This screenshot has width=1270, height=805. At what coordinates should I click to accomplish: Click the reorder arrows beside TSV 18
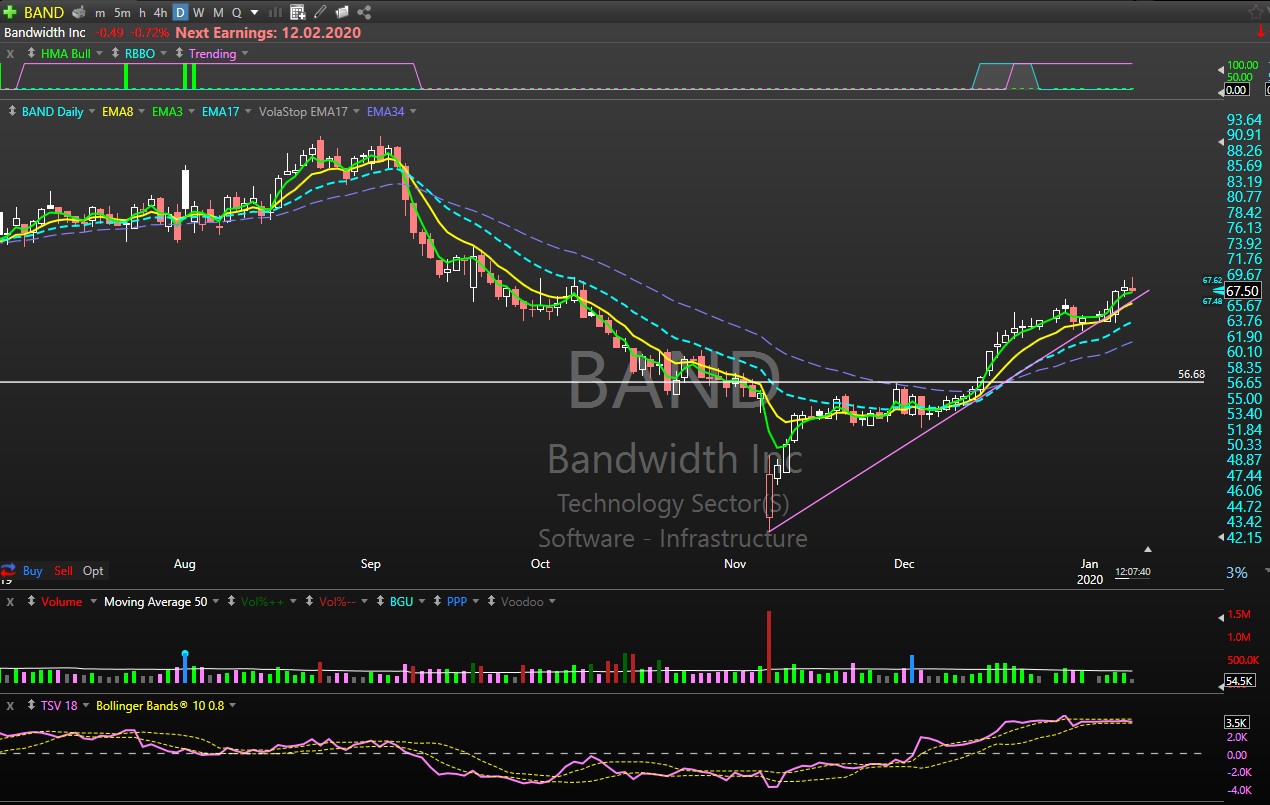31,706
